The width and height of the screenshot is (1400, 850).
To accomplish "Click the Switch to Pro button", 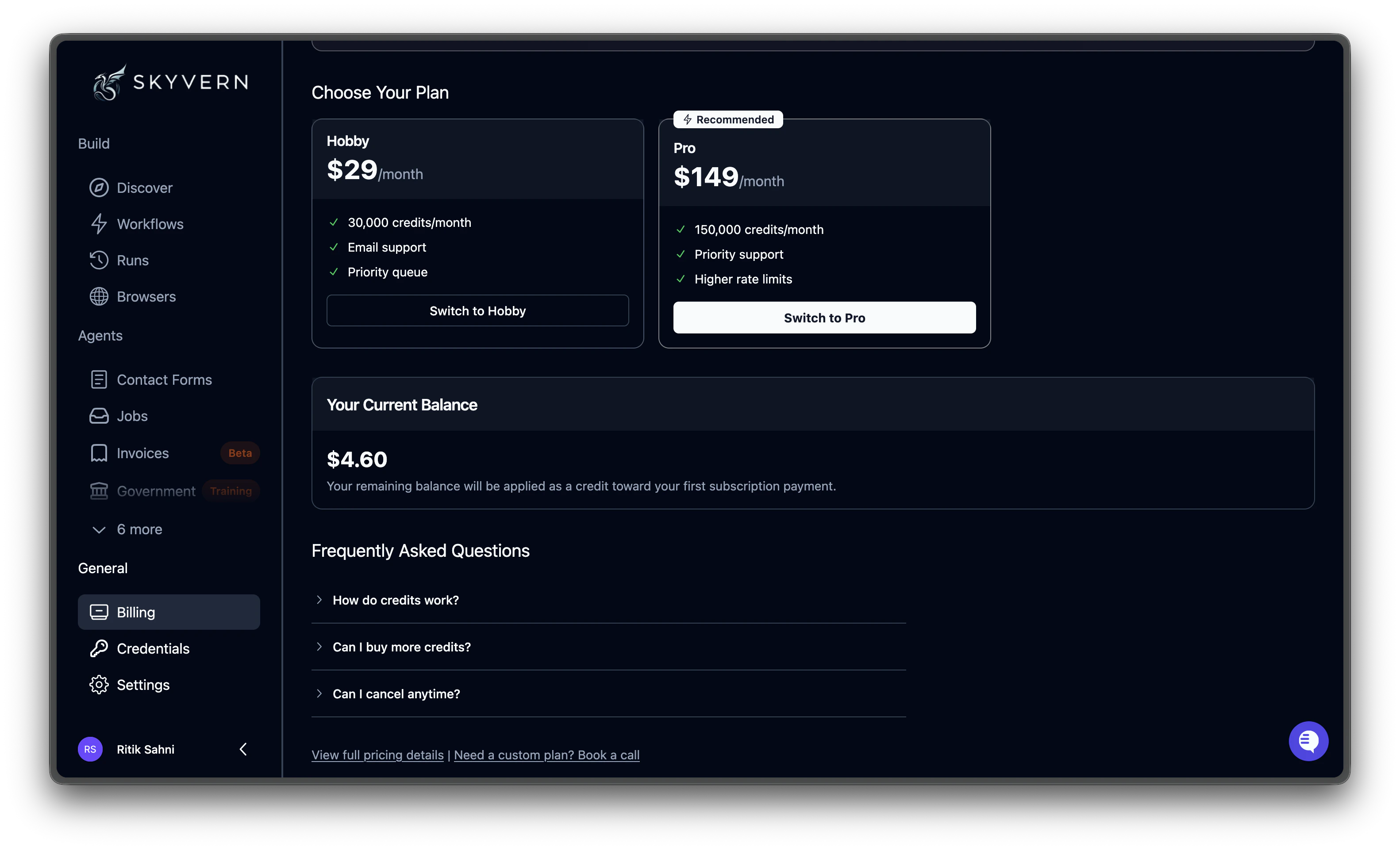I will click(823, 318).
